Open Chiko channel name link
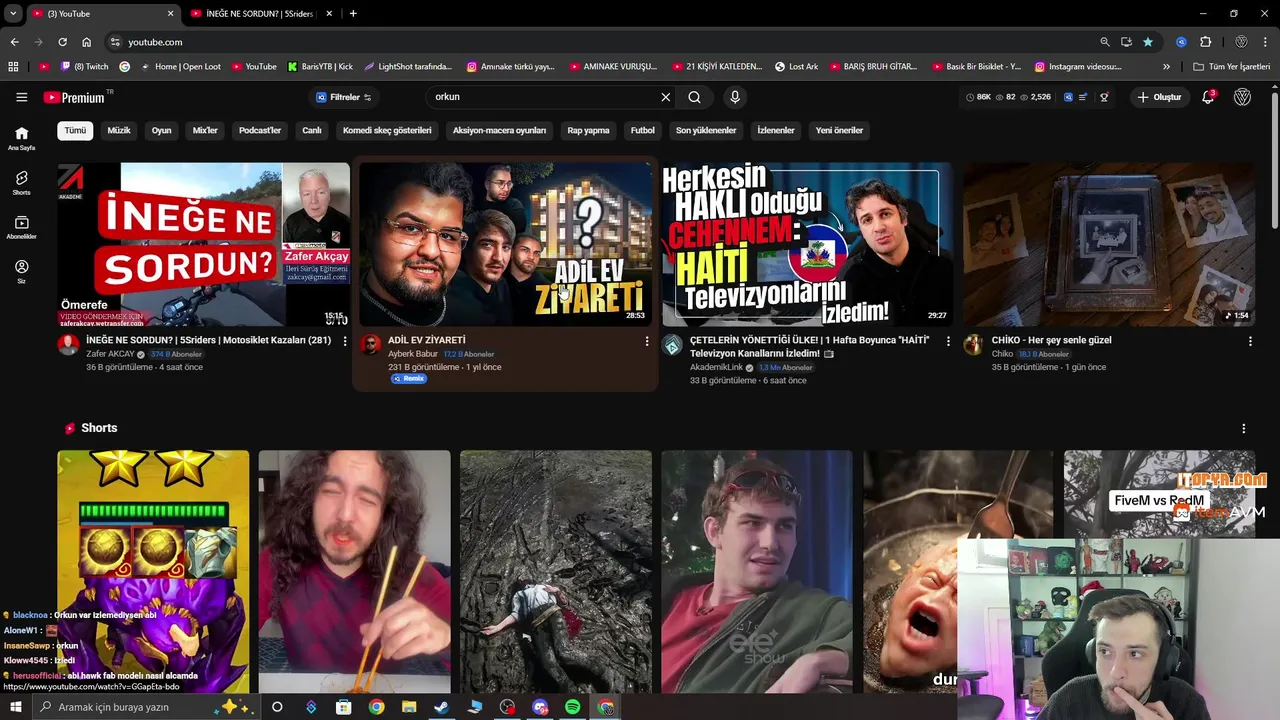This screenshot has height=720, width=1280. [1002, 354]
